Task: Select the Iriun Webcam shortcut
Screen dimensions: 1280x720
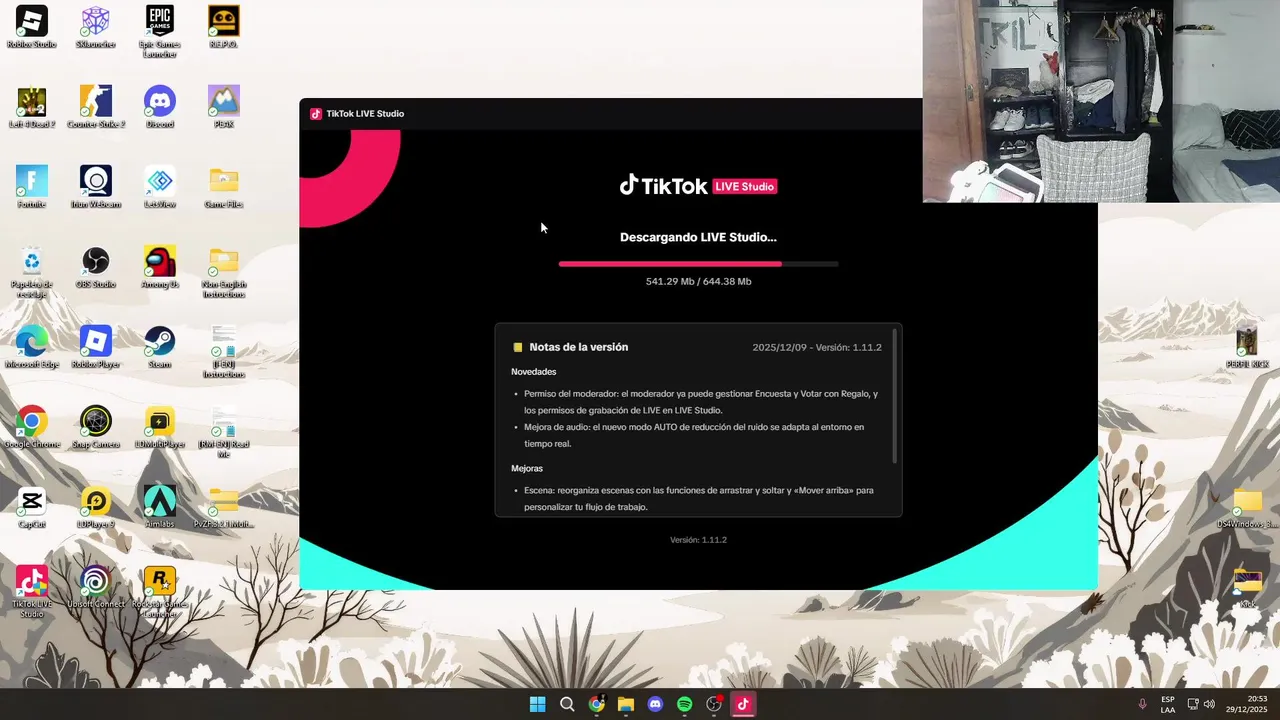Action: tap(96, 187)
